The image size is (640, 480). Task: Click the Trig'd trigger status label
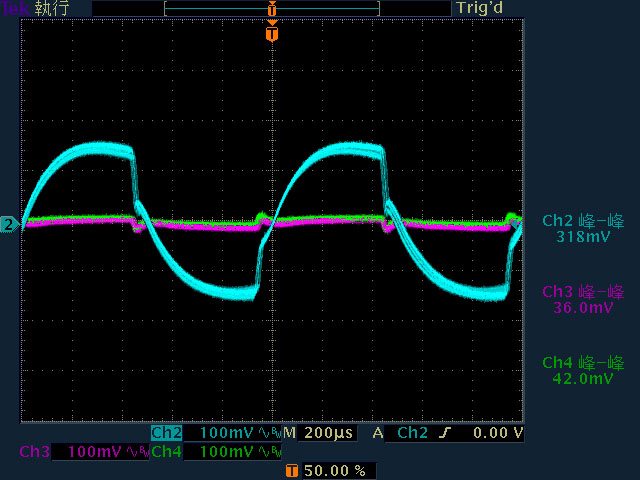click(482, 8)
